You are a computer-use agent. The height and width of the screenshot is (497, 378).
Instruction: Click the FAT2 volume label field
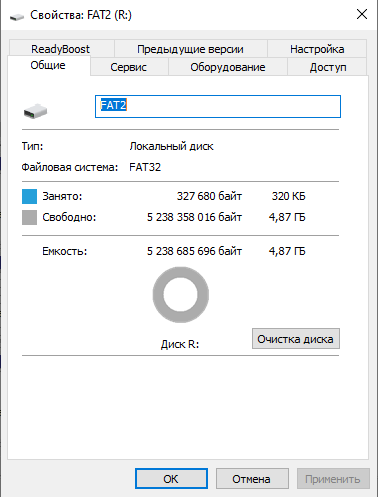click(218, 106)
